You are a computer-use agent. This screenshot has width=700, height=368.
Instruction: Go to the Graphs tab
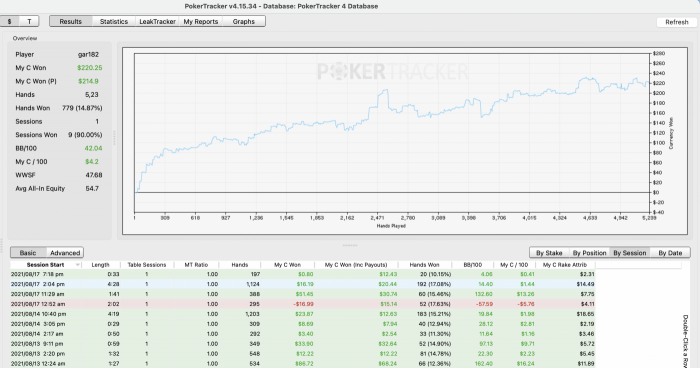tap(244, 21)
